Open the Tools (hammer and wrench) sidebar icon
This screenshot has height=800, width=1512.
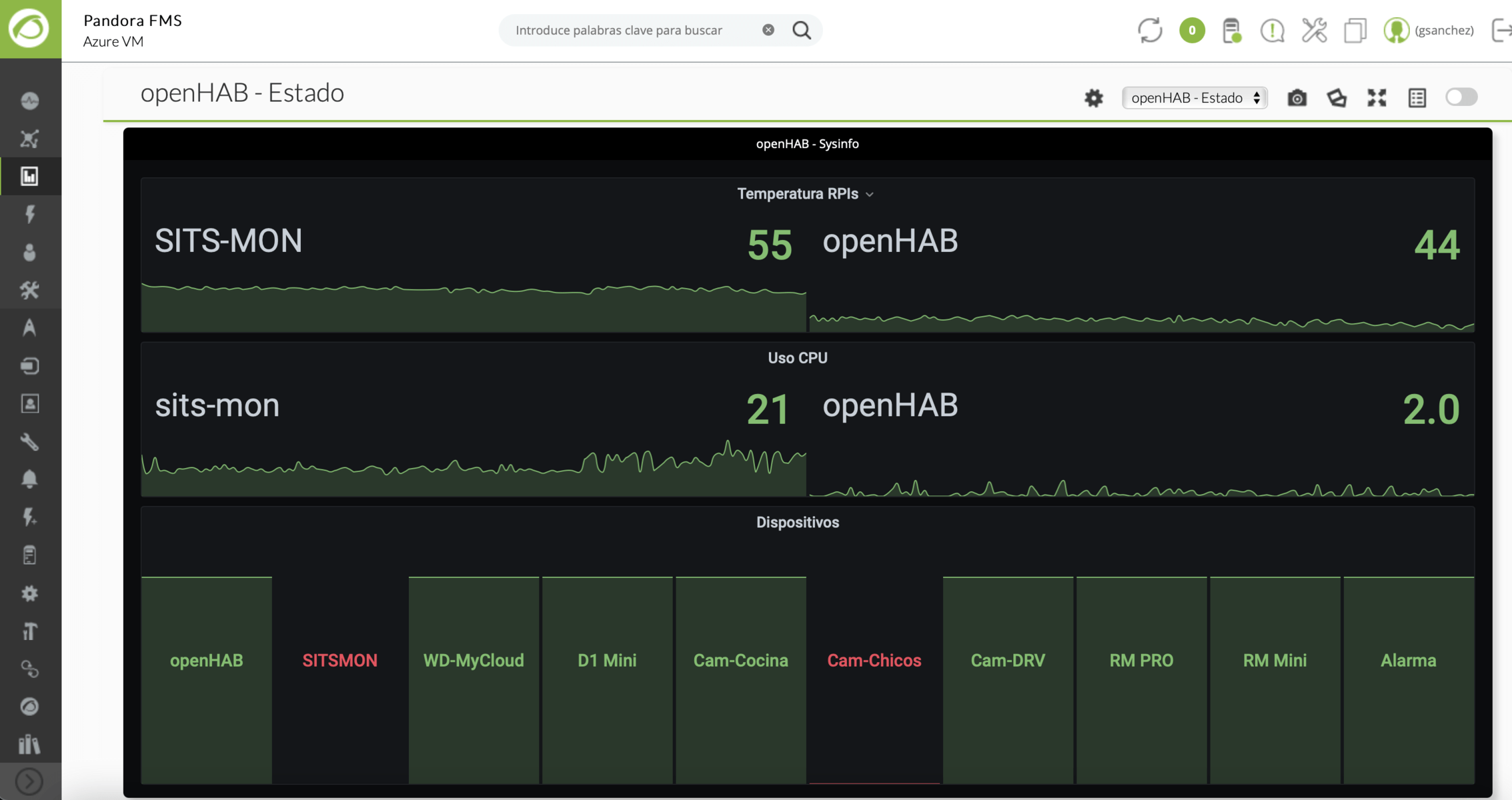point(29,290)
